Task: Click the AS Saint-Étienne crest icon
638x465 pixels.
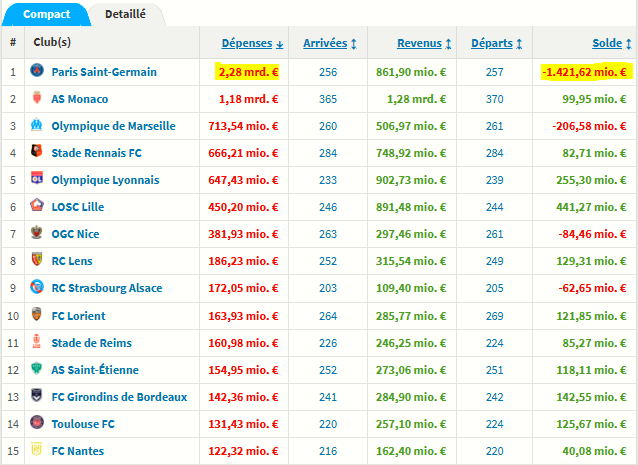Action: (x=37, y=368)
